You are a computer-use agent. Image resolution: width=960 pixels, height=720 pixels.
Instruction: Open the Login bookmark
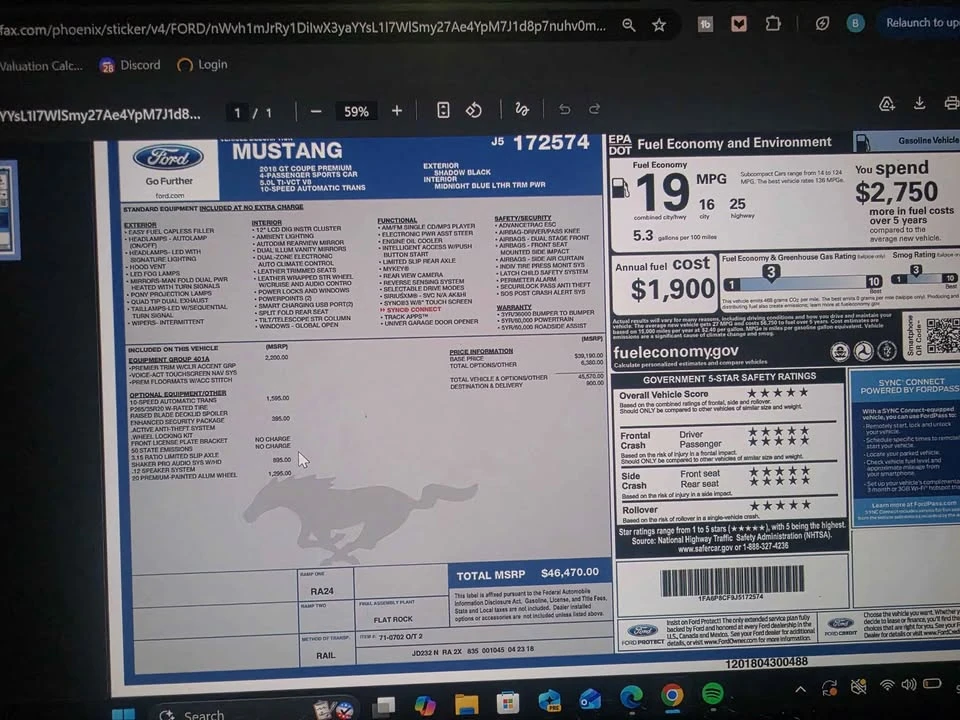203,65
